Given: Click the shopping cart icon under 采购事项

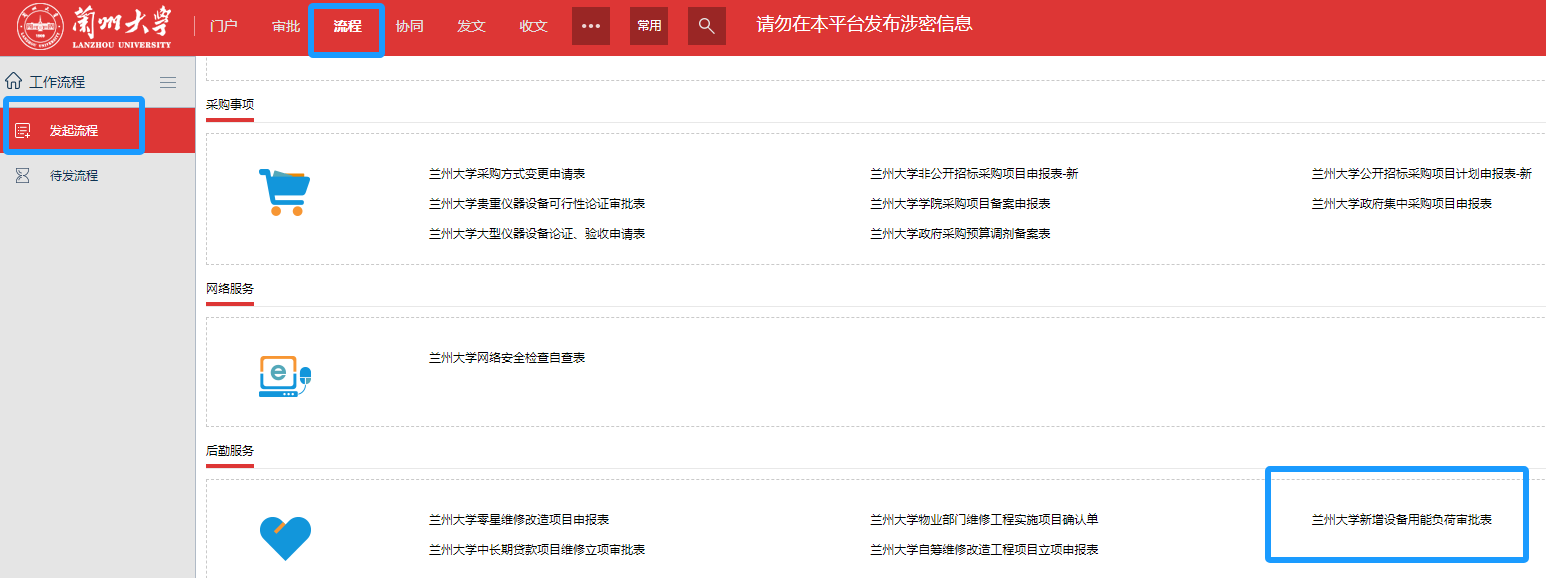Looking at the screenshot, I should coord(284,191).
